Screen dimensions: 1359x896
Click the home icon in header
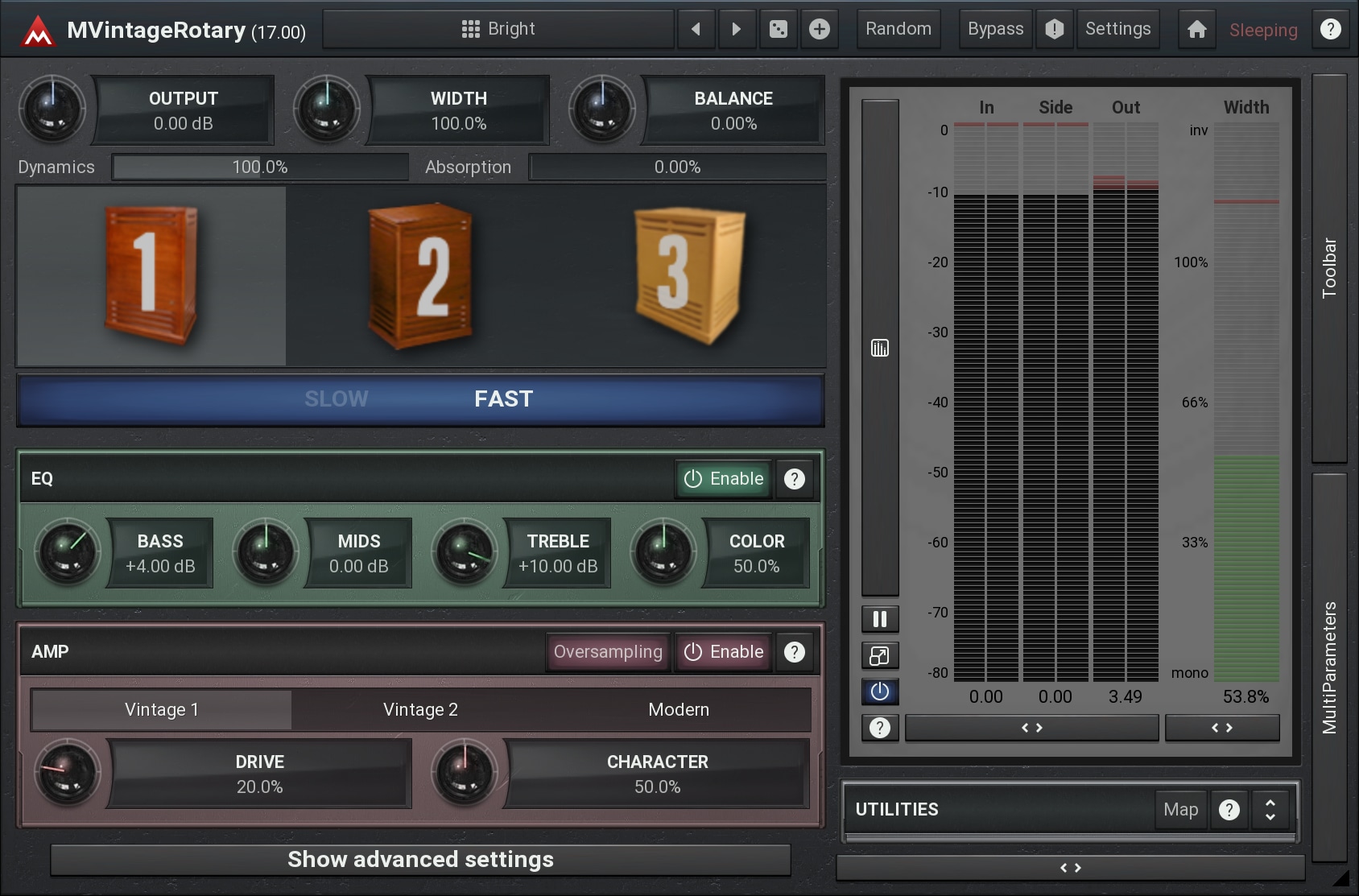(1197, 29)
